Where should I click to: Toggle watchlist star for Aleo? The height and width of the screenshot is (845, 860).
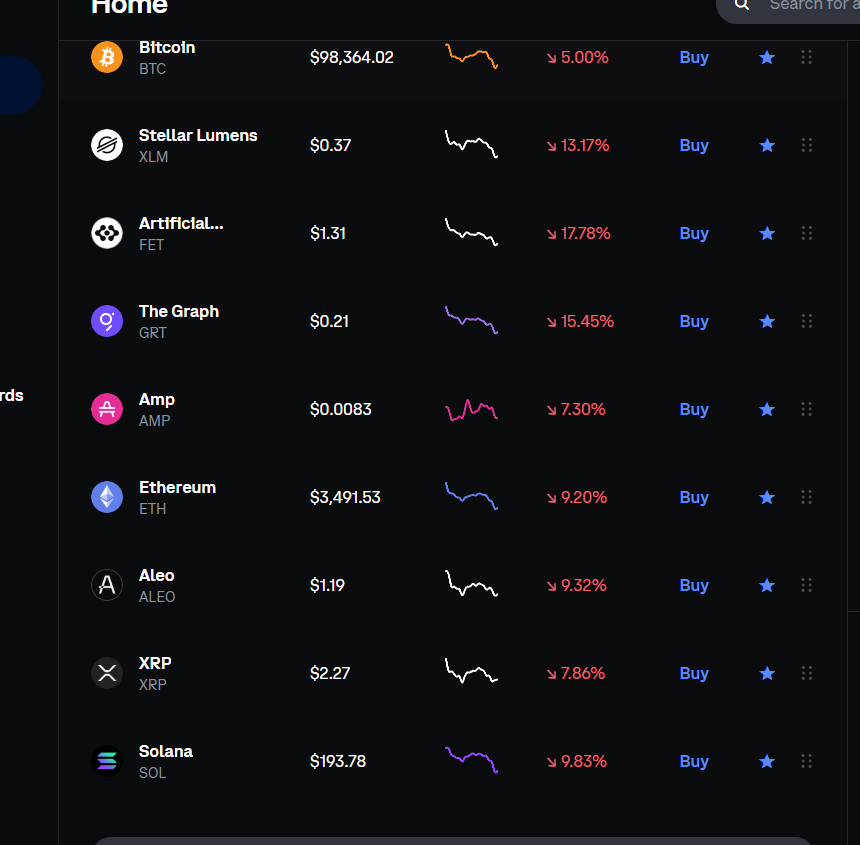(x=767, y=585)
